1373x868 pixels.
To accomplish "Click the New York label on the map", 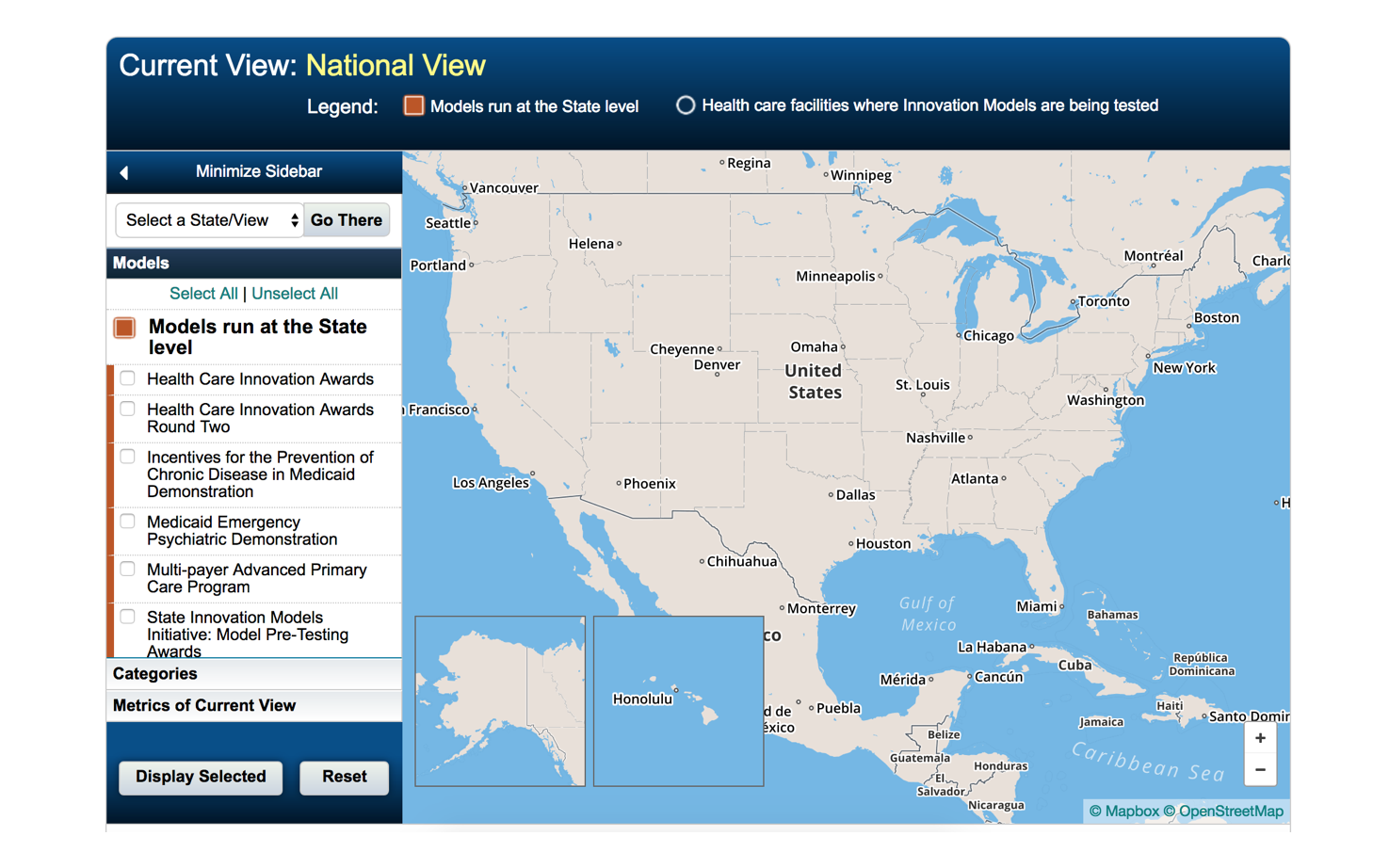I will [1185, 368].
